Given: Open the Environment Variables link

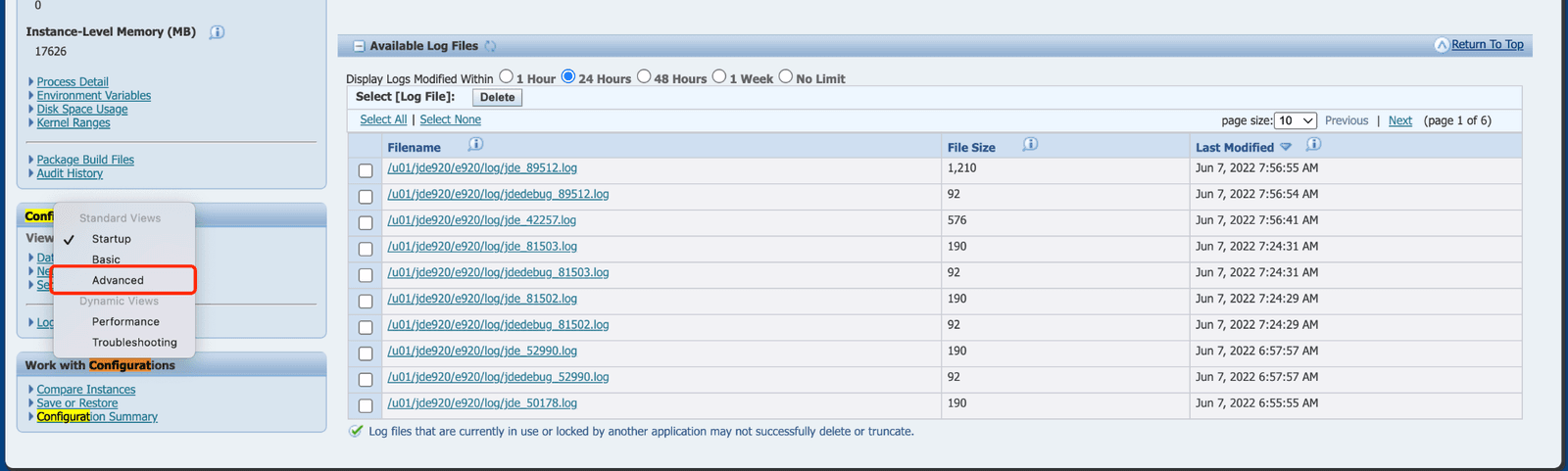Looking at the screenshot, I should click(x=94, y=96).
